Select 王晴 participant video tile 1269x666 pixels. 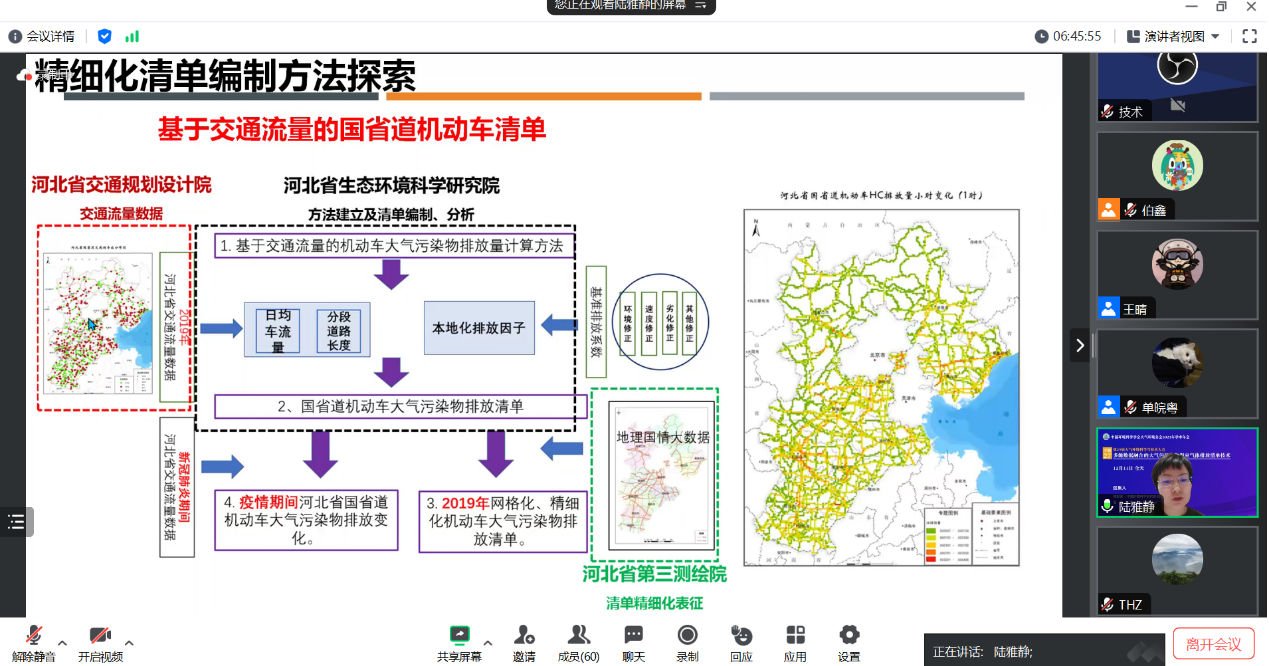tap(1178, 275)
